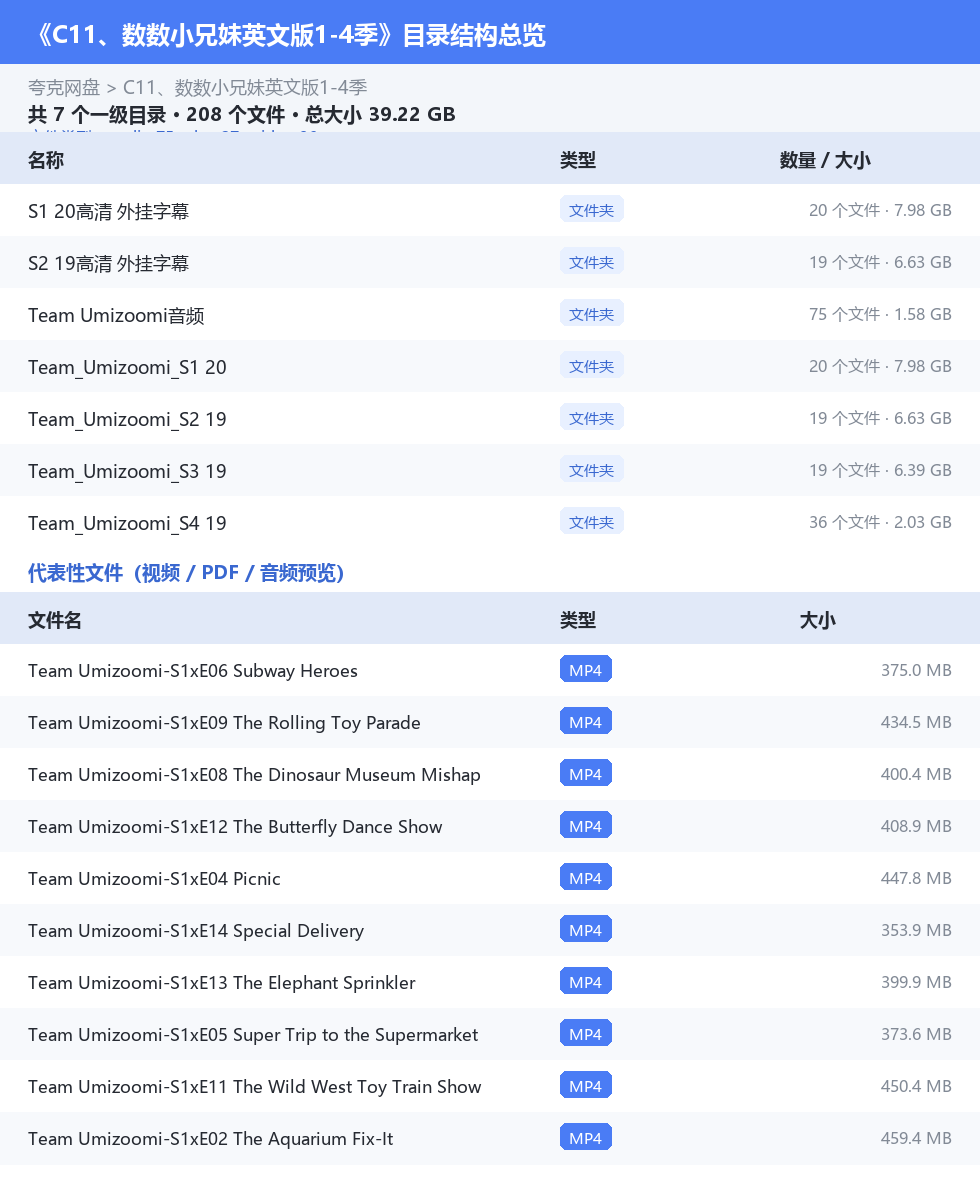Click MP4 badge of Picnic row

(x=586, y=878)
